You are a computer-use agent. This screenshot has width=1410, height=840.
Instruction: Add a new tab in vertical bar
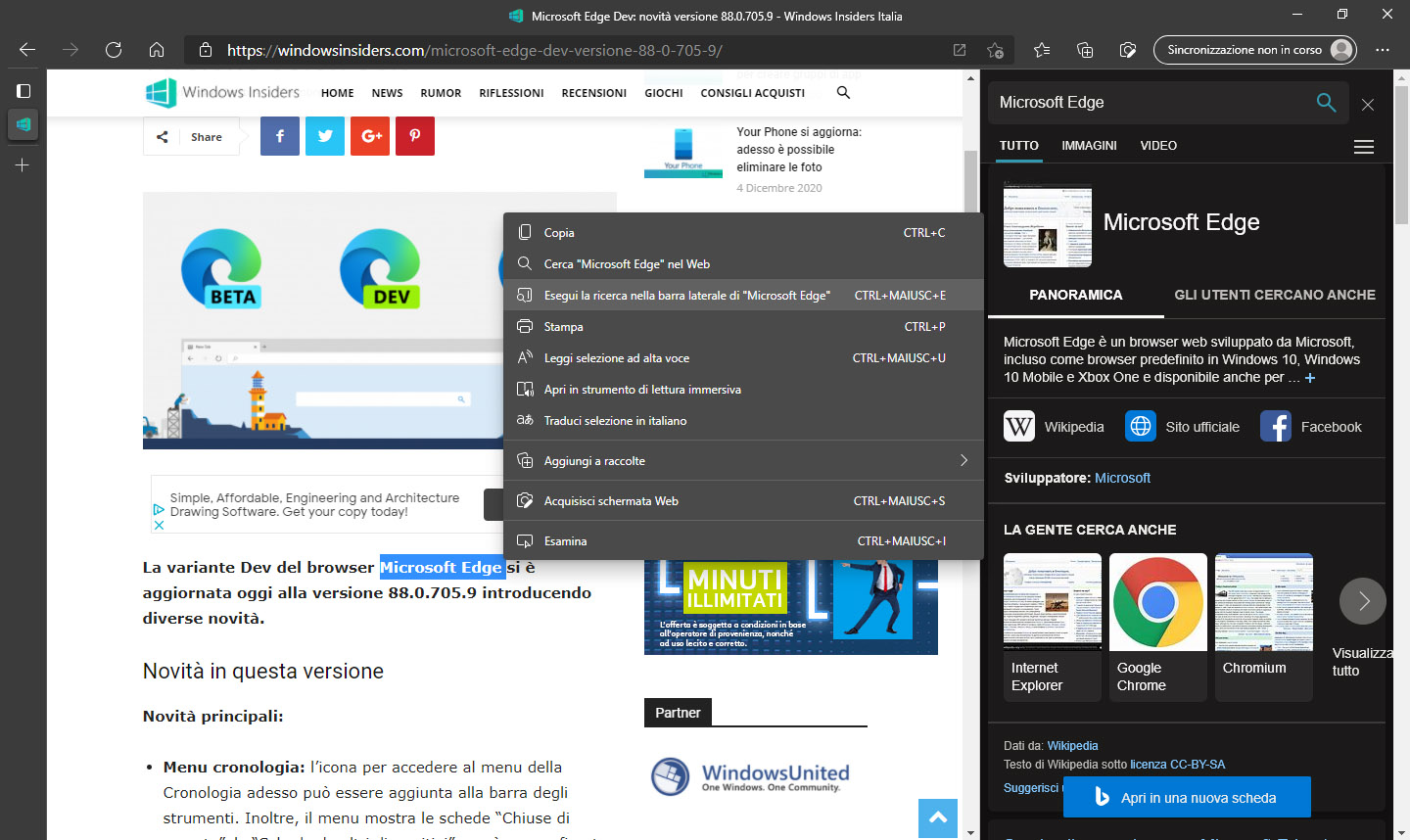pyautogui.click(x=23, y=165)
